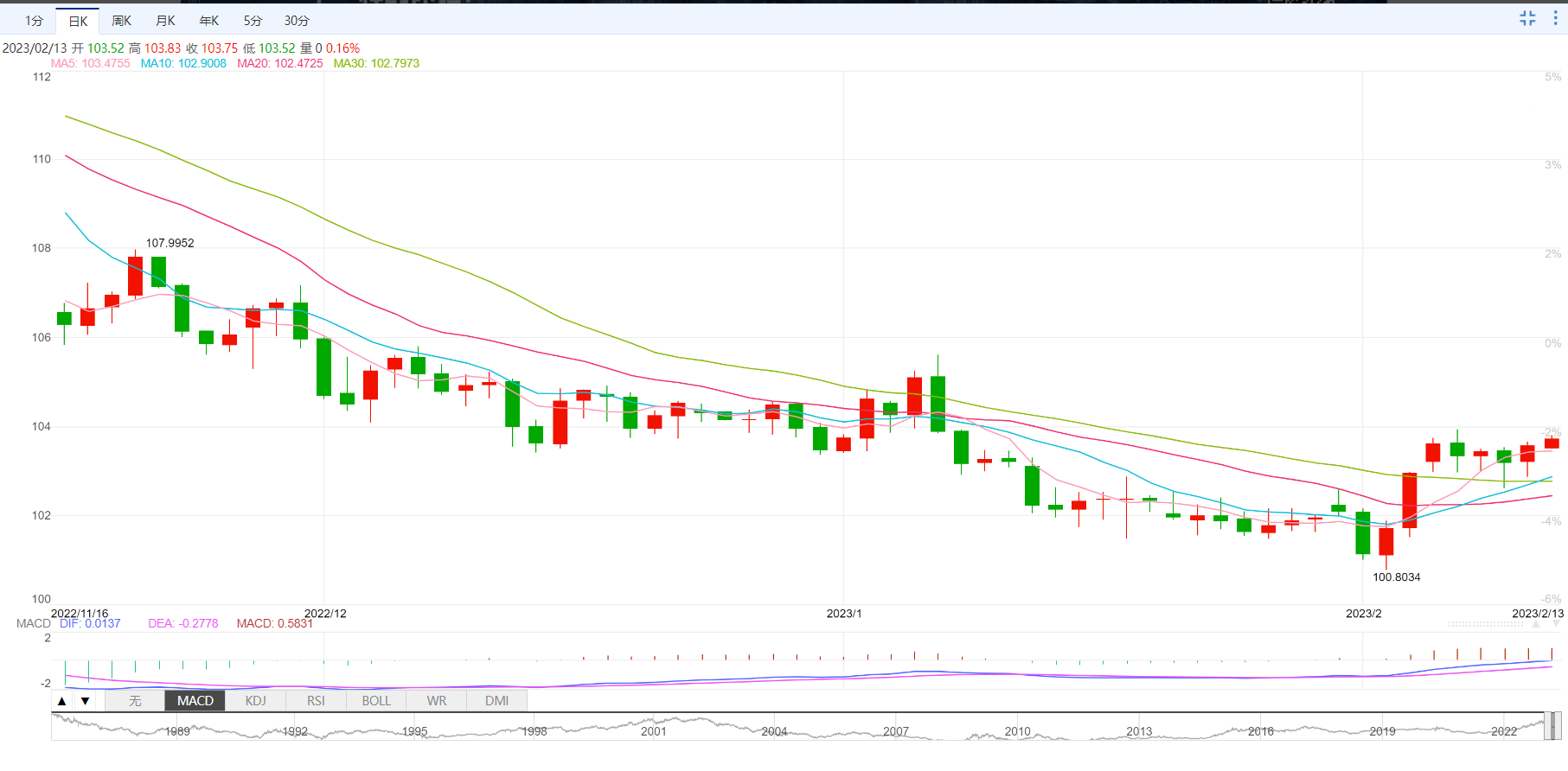1568x771 pixels.
Task: Select 无 to hide the indicator
Action: click(135, 701)
